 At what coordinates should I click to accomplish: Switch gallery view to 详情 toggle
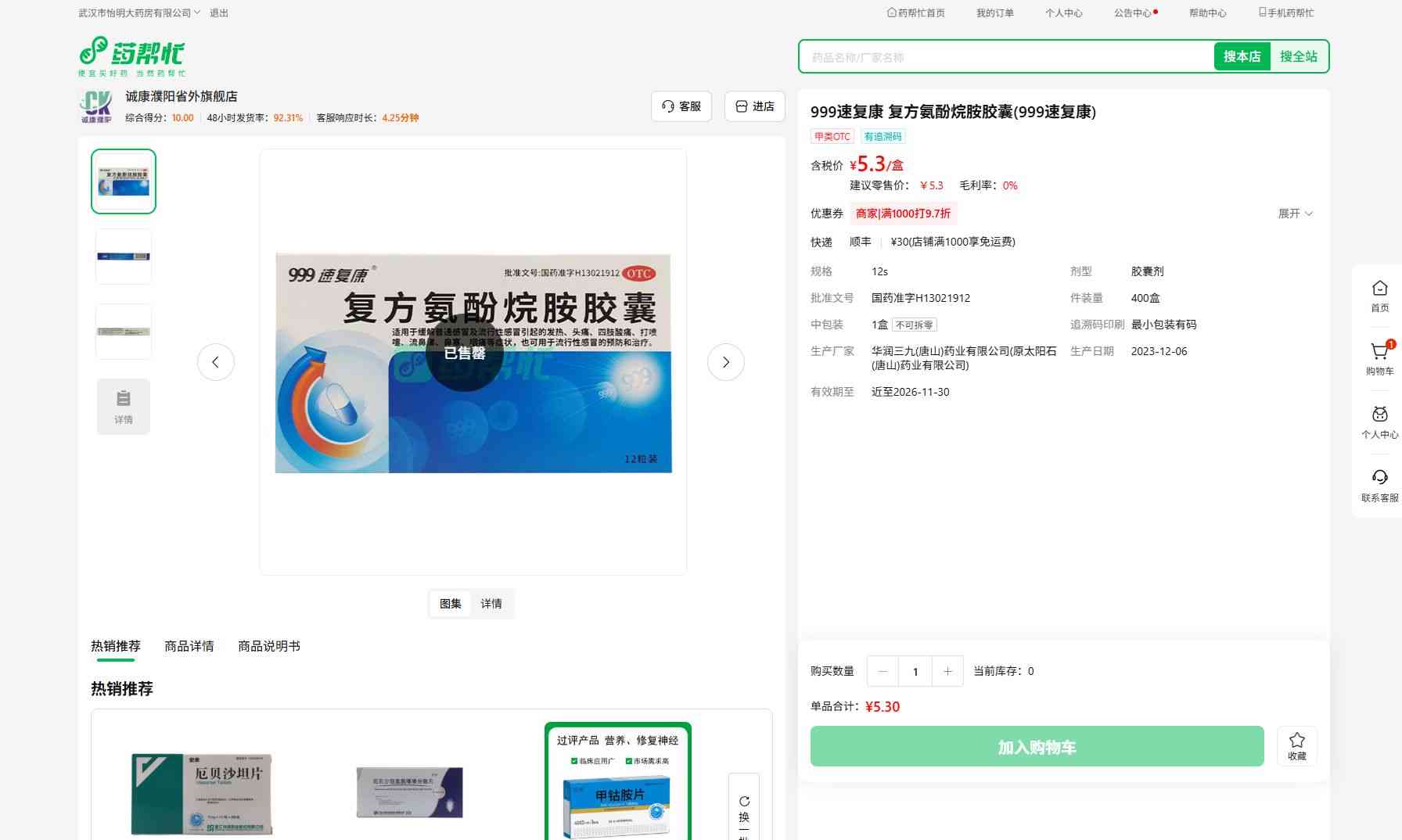click(491, 604)
